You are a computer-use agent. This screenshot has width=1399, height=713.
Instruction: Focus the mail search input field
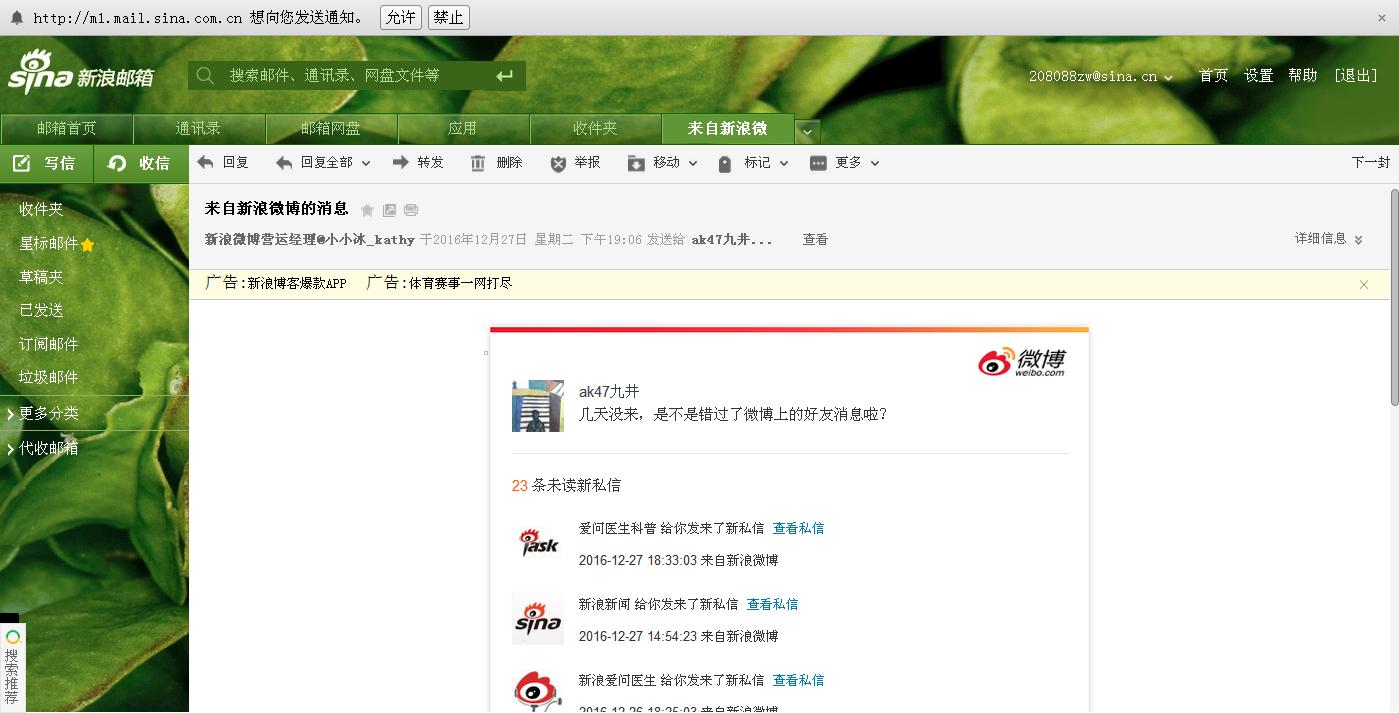click(355, 75)
